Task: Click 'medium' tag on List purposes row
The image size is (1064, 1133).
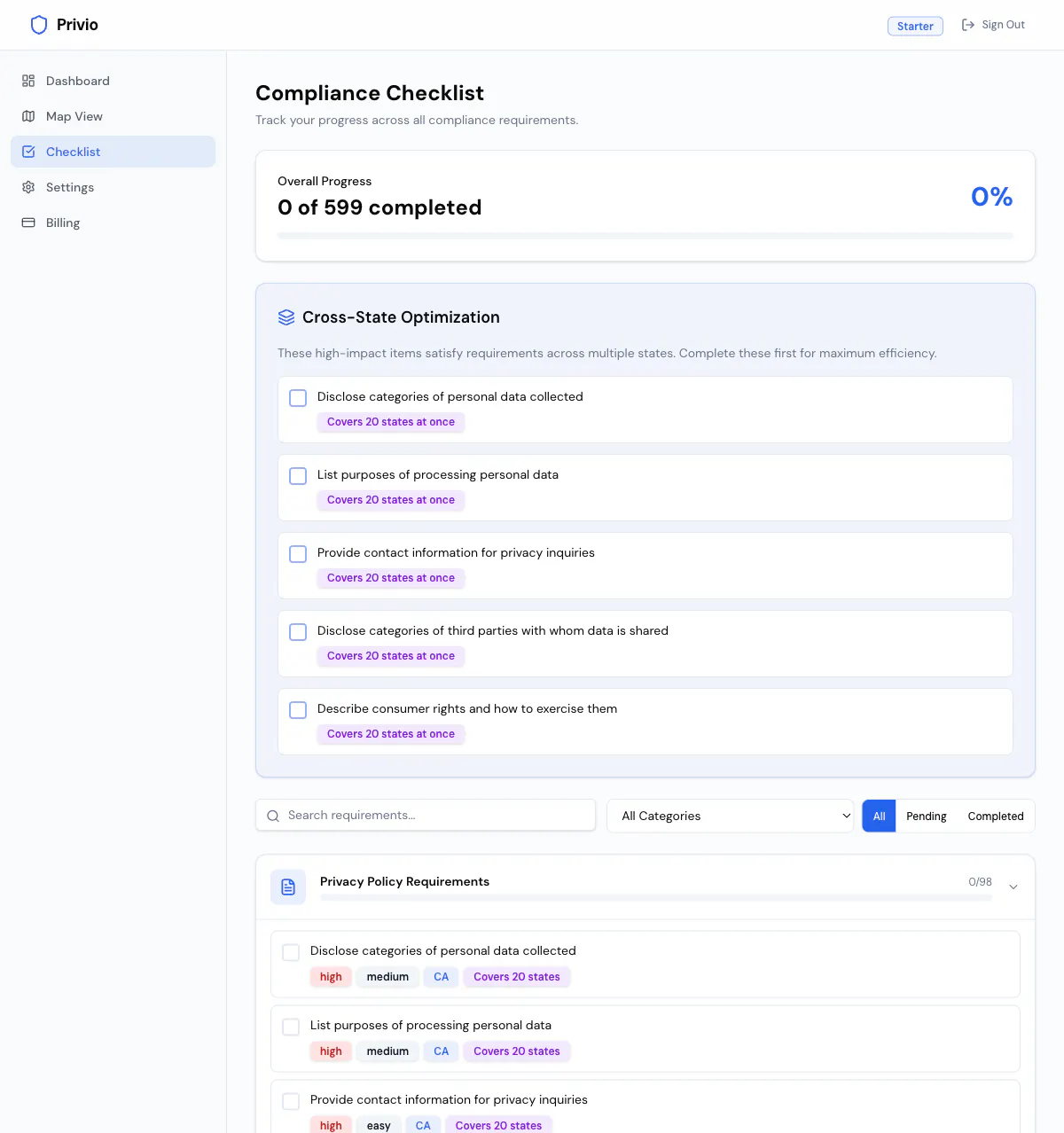Action: point(387,1051)
